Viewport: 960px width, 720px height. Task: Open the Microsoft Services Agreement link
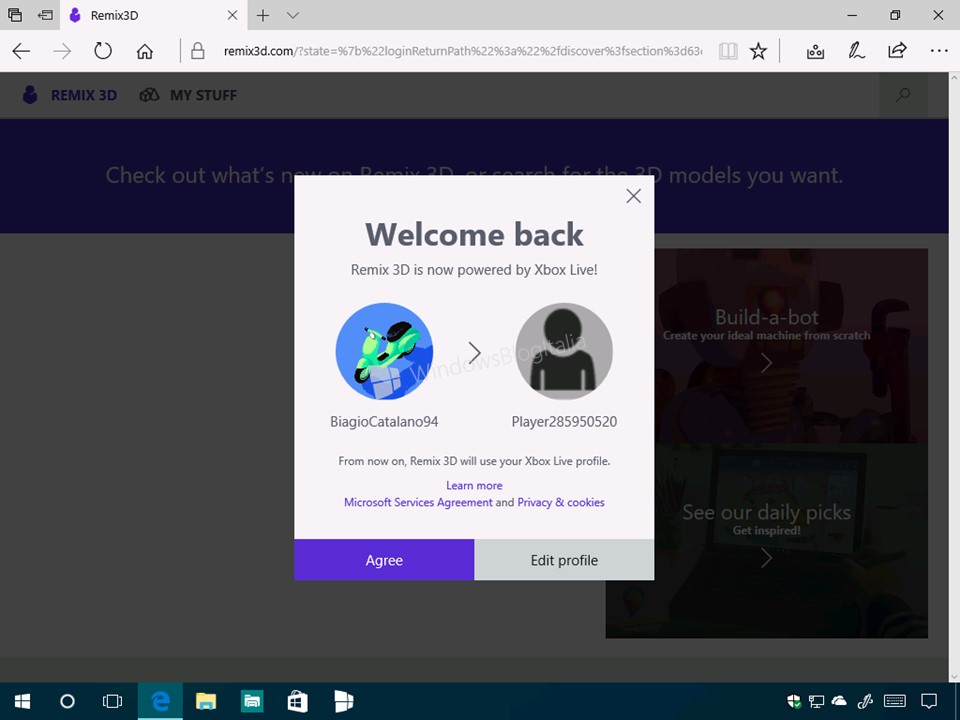pyautogui.click(x=418, y=502)
